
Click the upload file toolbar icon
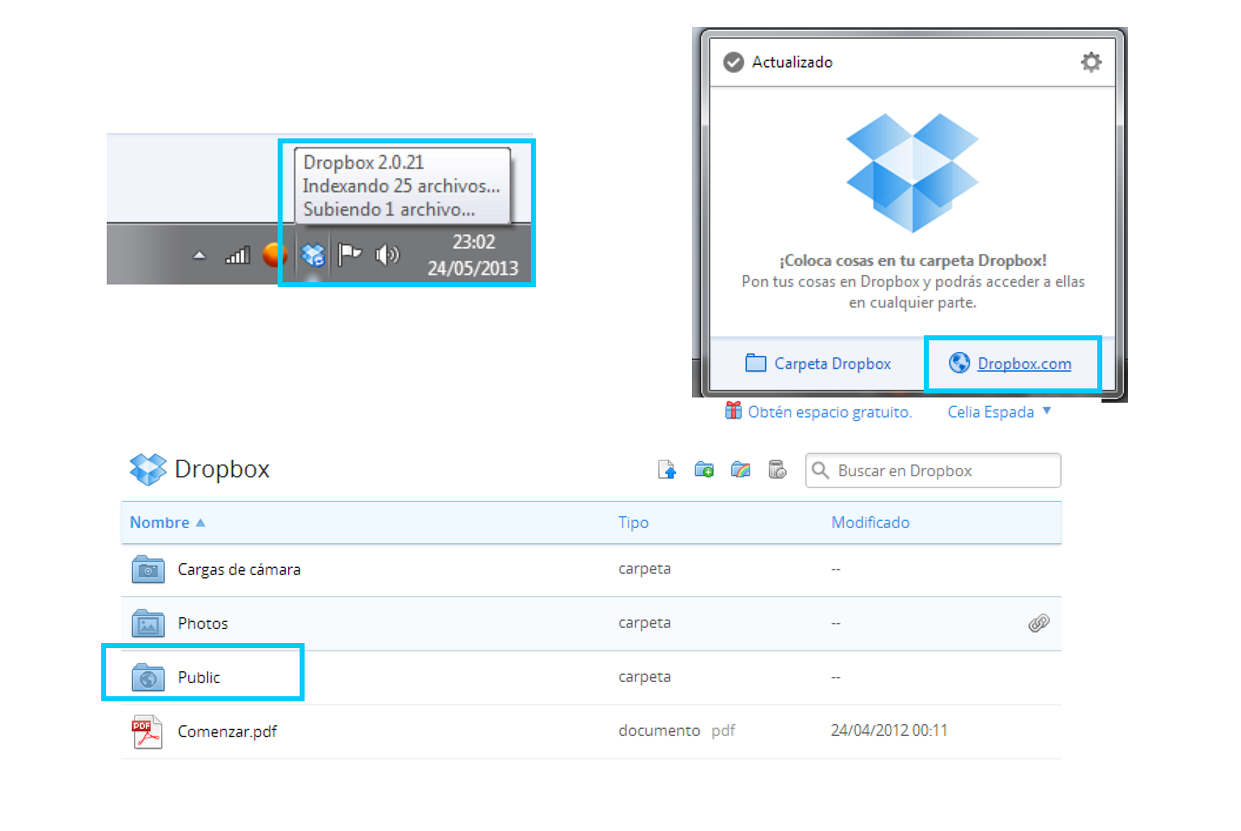(667, 469)
